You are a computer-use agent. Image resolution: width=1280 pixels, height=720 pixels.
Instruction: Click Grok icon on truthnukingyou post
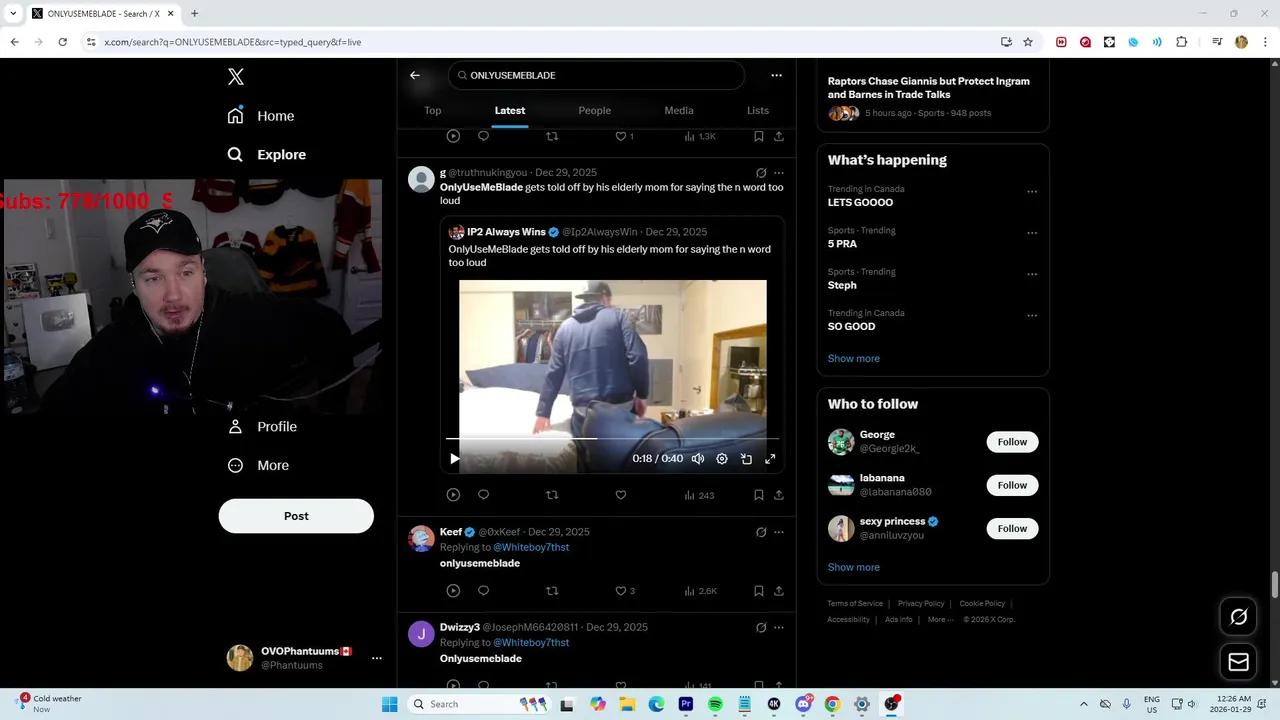(761, 173)
